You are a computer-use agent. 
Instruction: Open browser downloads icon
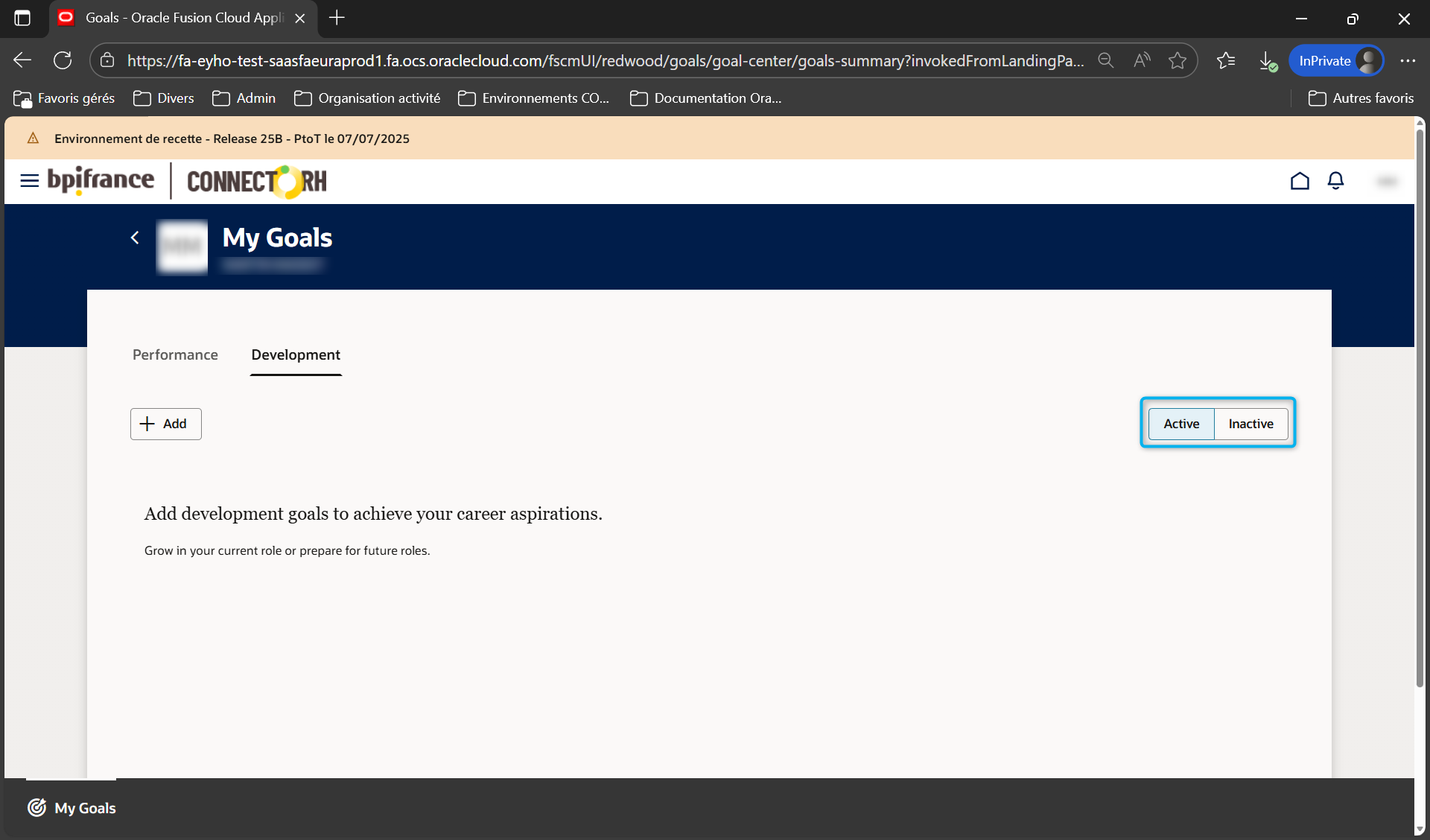tap(1266, 60)
